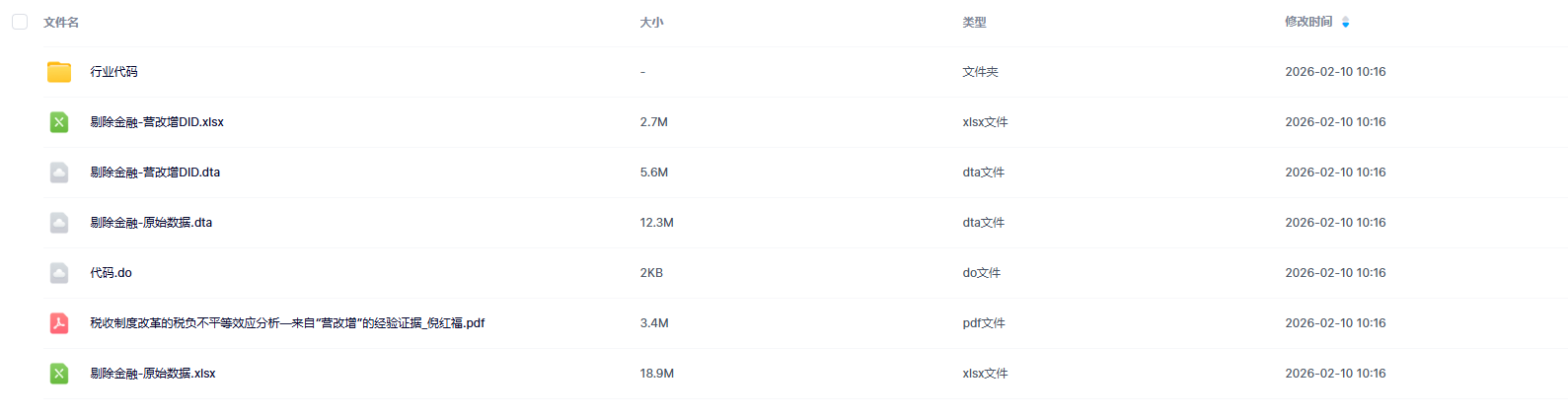Click the 代码.do file icon
The image size is (1568, 415).
59,273
